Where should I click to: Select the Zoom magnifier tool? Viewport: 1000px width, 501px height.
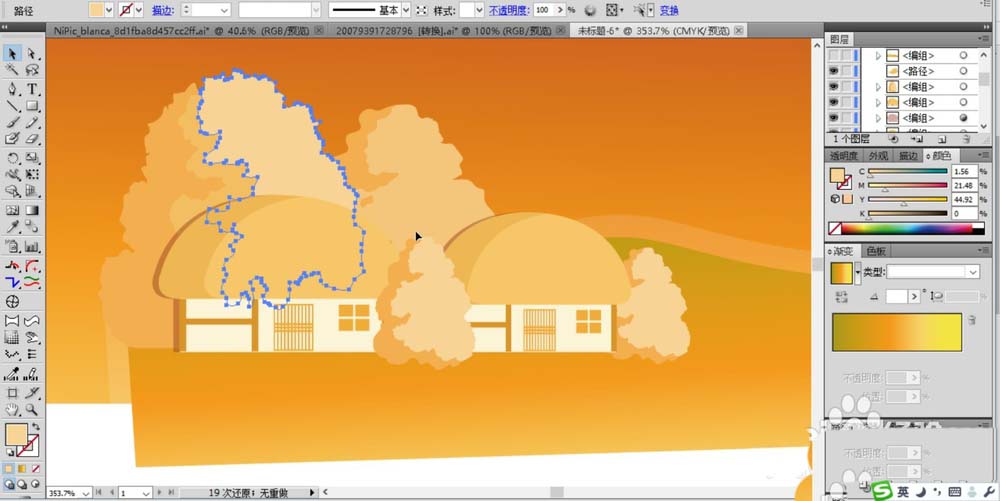coord(32,409)
